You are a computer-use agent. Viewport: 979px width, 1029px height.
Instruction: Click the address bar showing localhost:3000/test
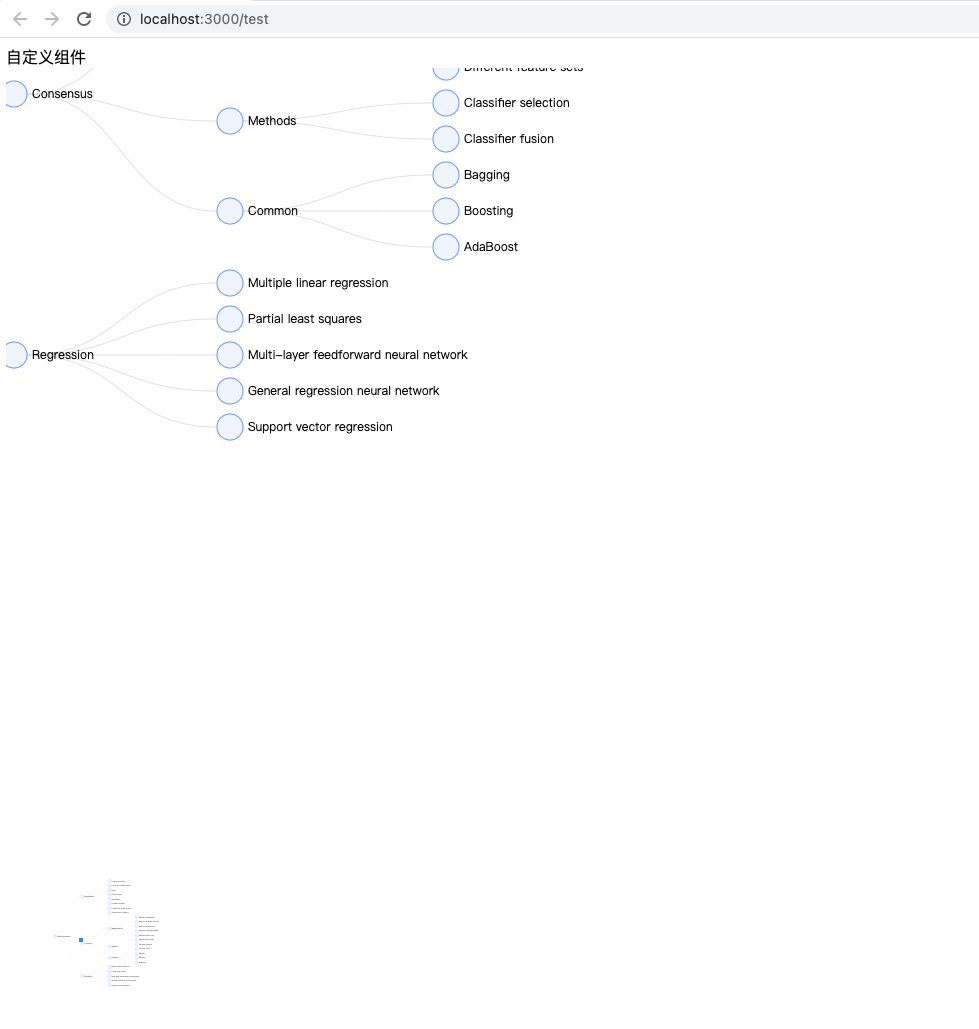point(205,18)
